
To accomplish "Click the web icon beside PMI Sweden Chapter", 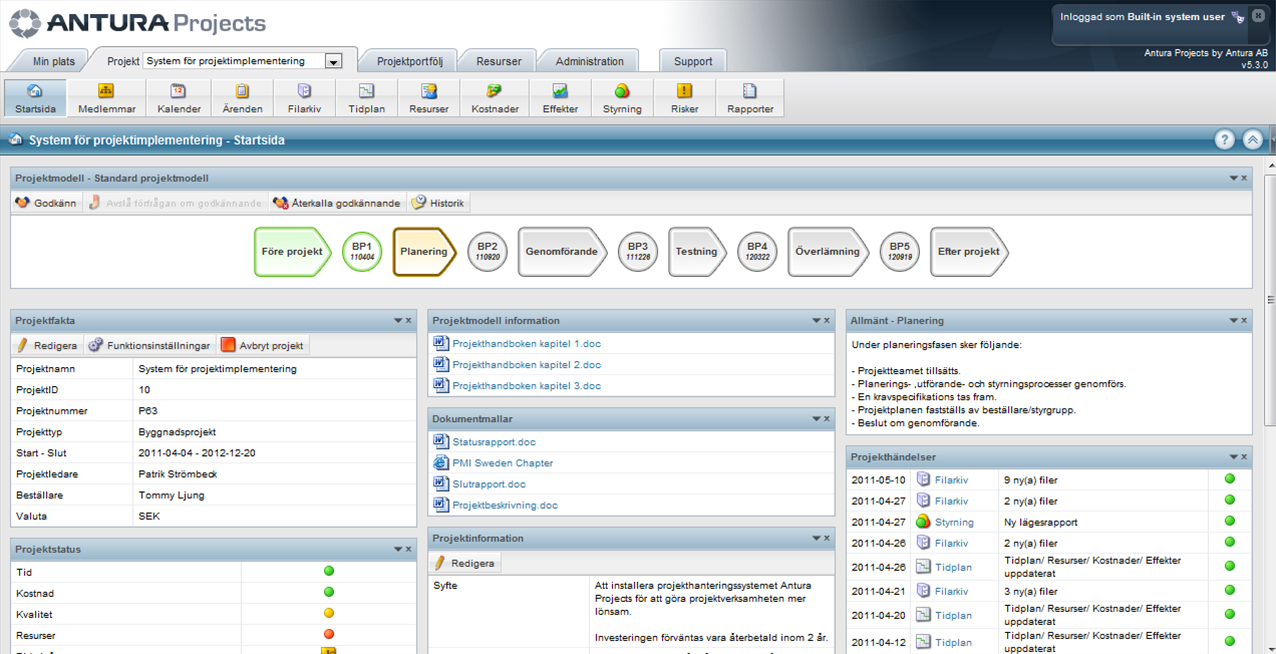I will click(441, 463).
